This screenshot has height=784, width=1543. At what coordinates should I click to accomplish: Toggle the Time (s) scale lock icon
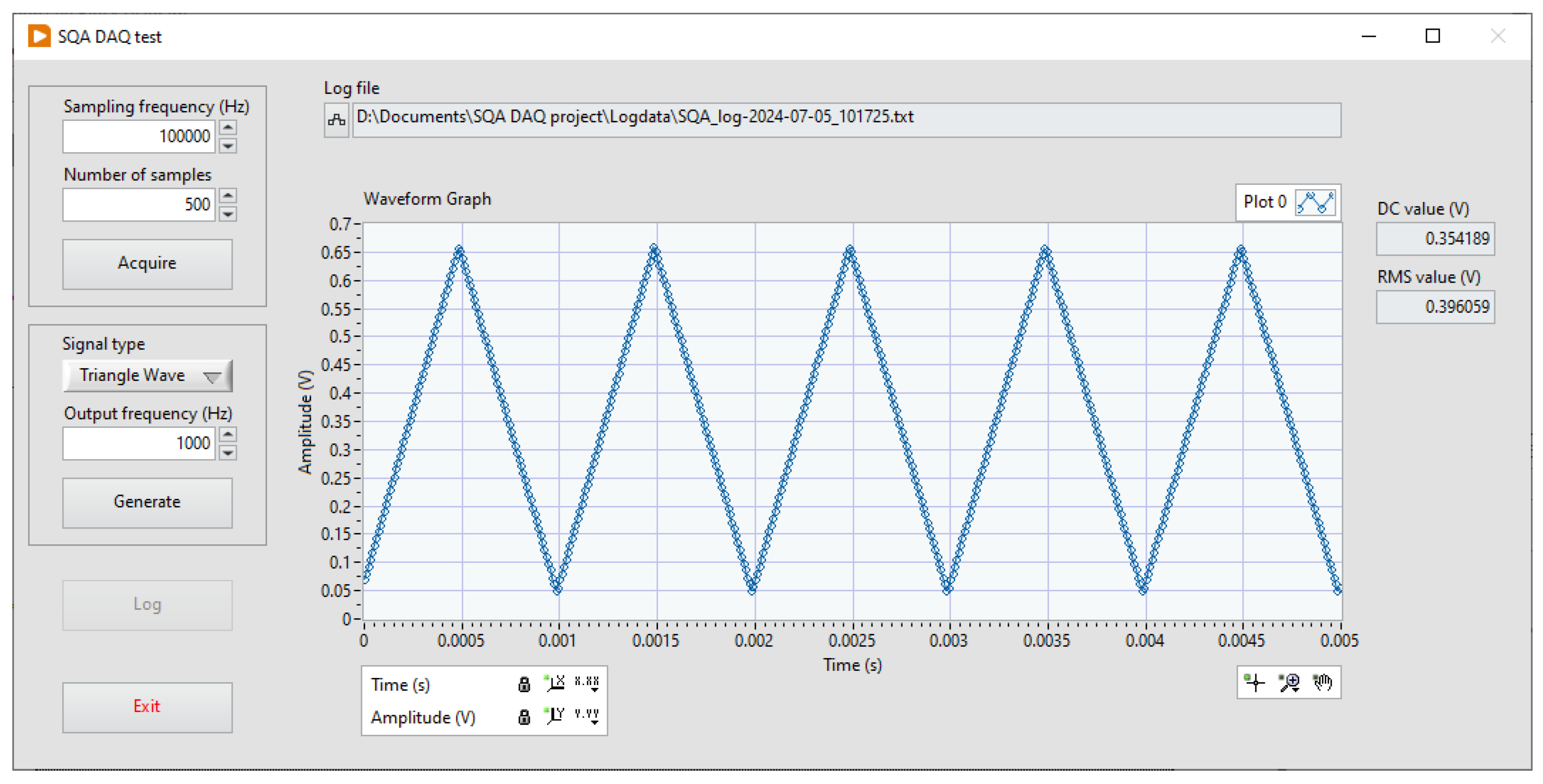[x=524, y=684]
